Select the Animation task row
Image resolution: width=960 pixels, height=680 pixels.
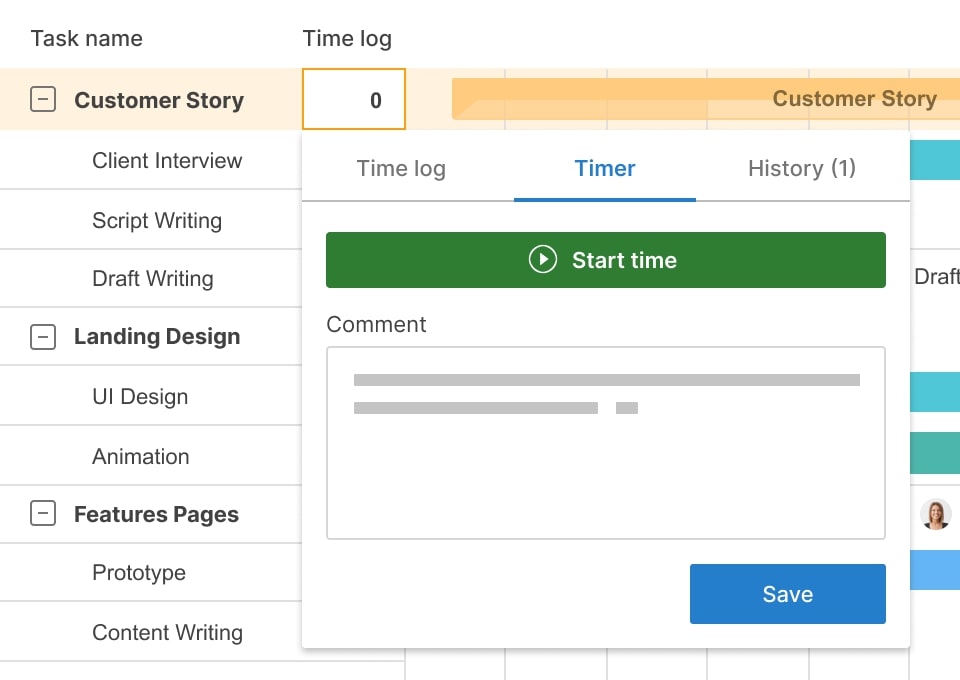[141, 457]
